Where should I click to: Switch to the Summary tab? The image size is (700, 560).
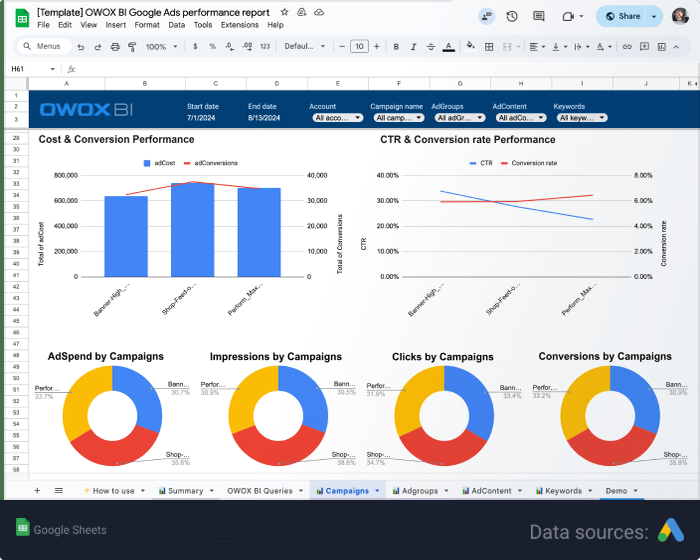[x=186, y=491]
